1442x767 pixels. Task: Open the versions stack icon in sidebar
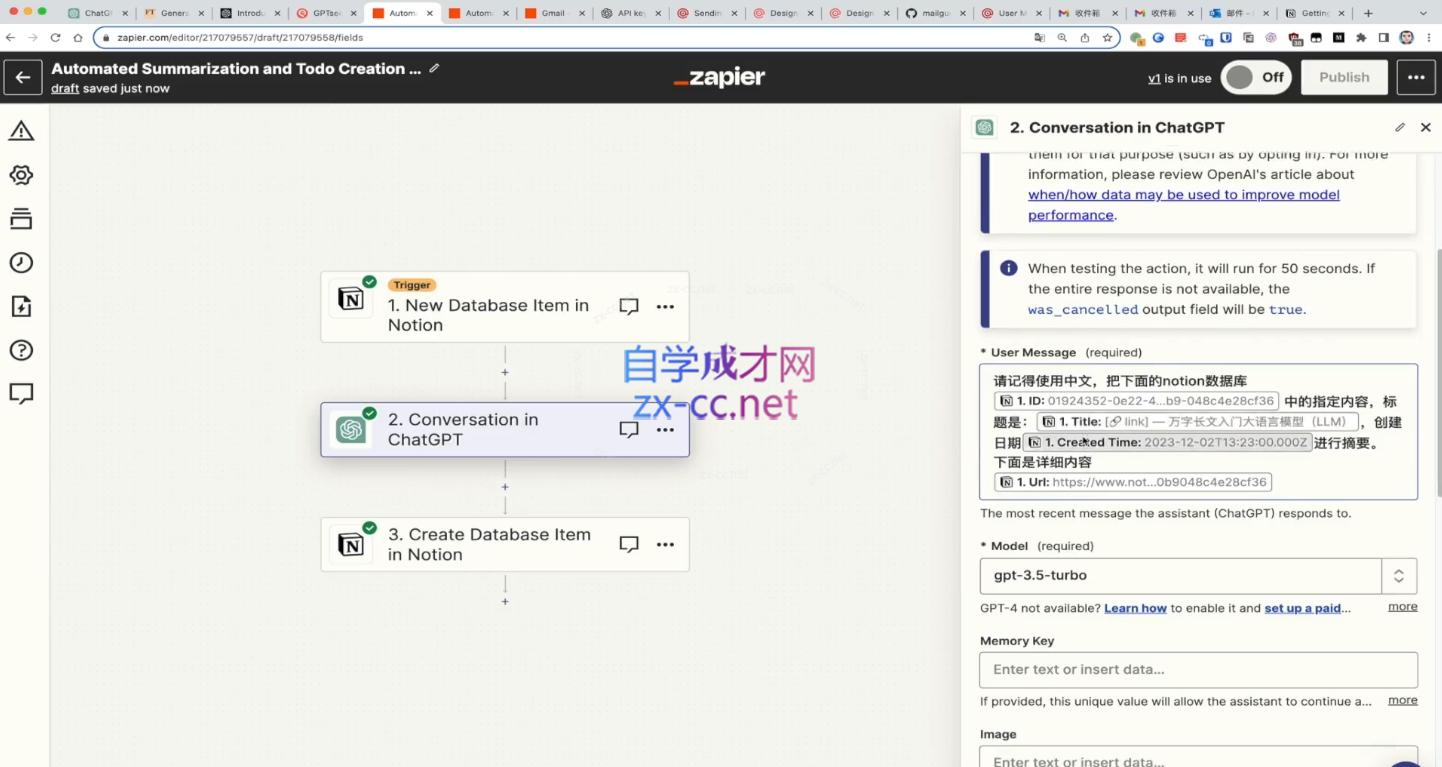[21, 219]
